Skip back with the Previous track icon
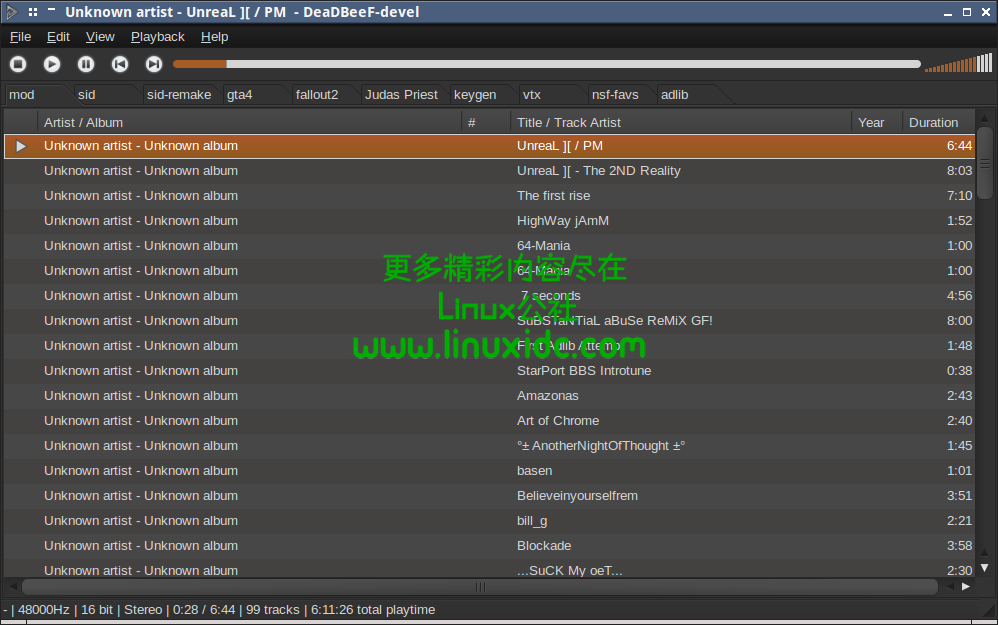The image size is (998, 625). [x=119, y=63]
